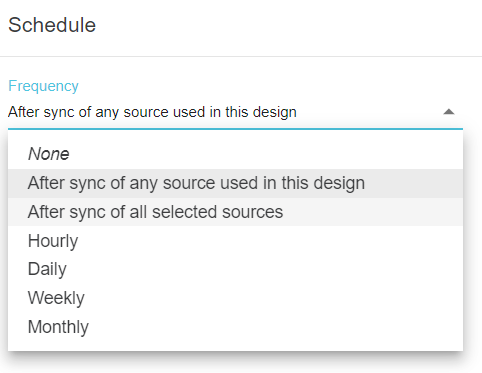Close the list via the upward triangle icon
This screenshot has width=482, height=373.
click(449, 112)
